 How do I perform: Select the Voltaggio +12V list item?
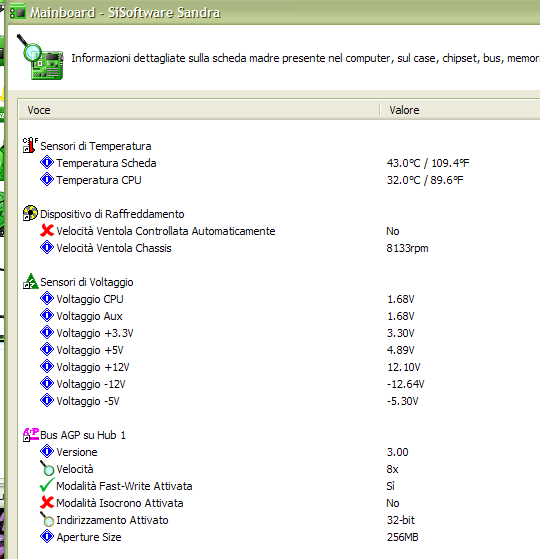[x=279, y=367]
